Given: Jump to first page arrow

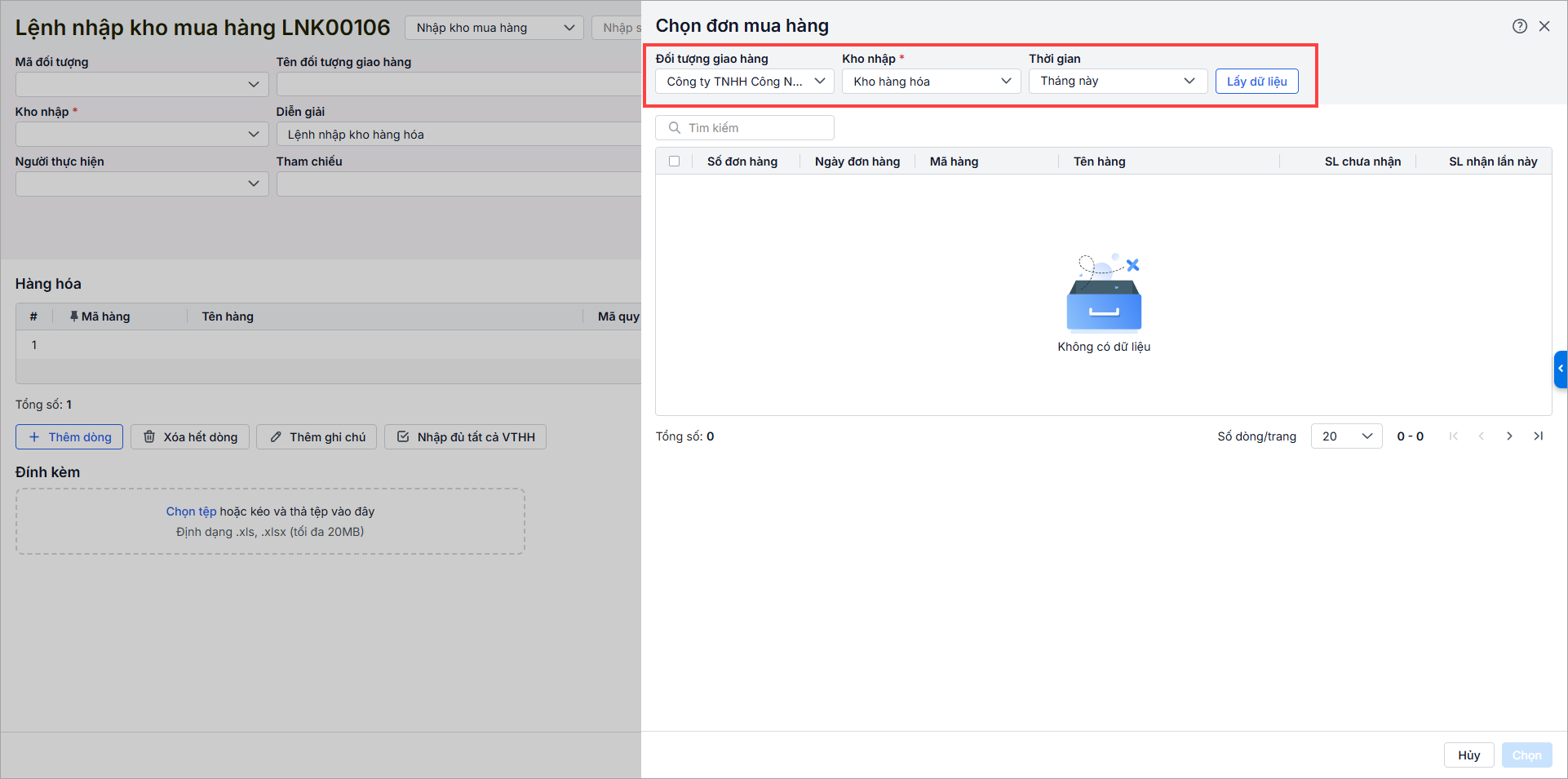Looking at the screenshot, I should [x=1453, y=436].
